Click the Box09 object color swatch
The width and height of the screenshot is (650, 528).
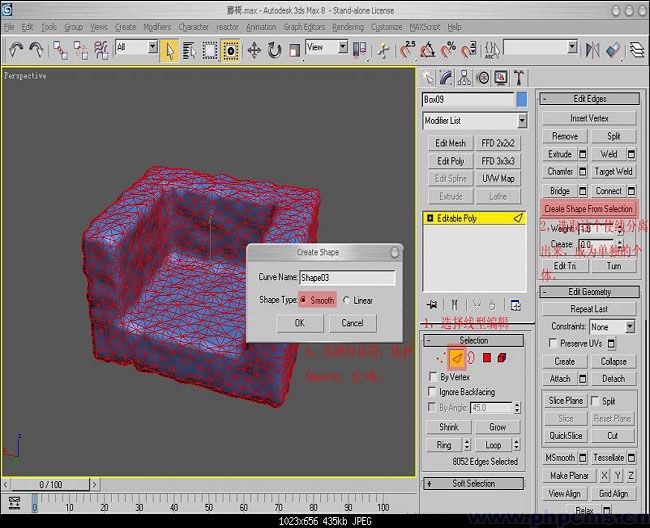[x=521, y=99]
